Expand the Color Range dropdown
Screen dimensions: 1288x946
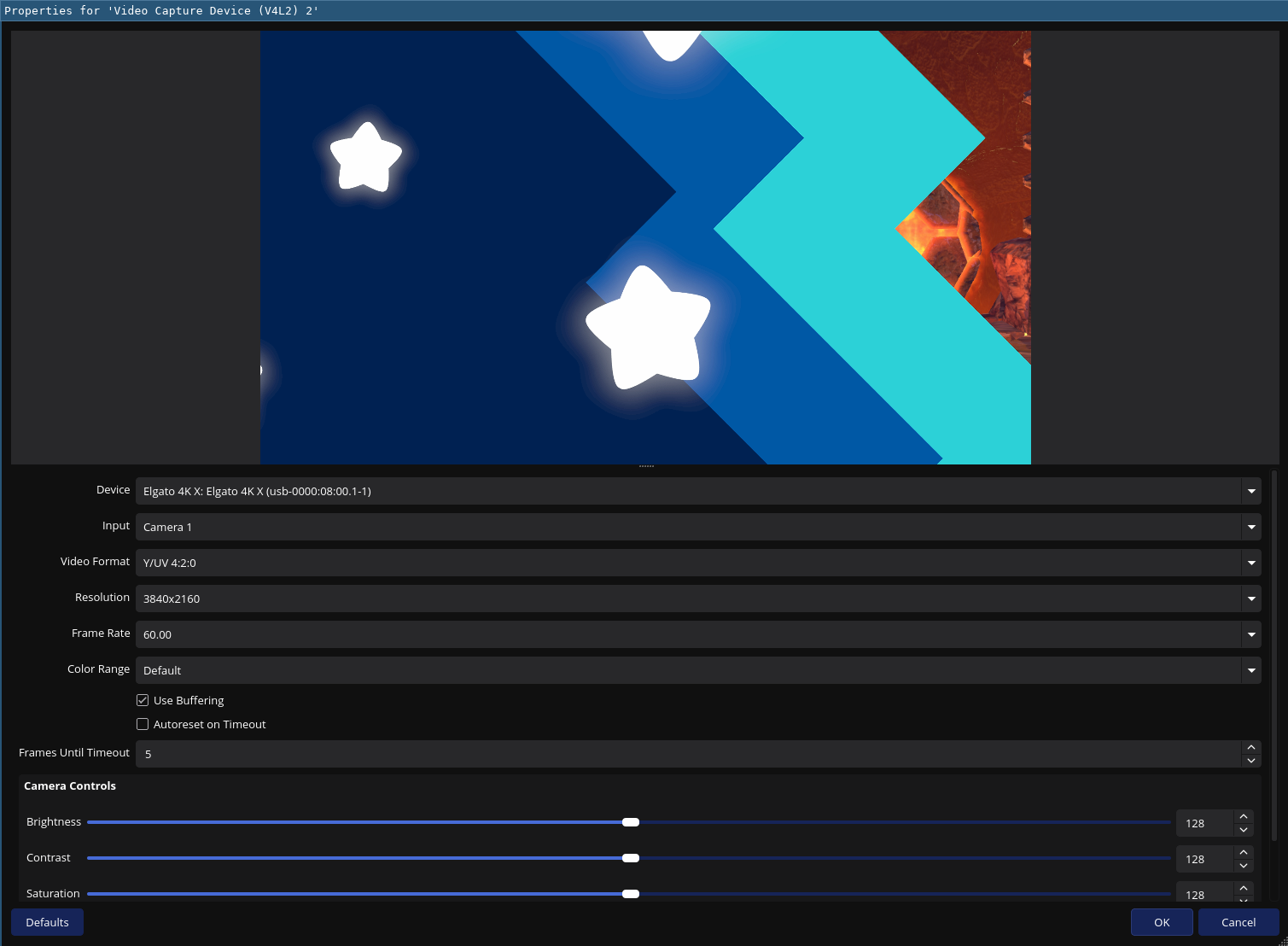[x=698, y=670]
